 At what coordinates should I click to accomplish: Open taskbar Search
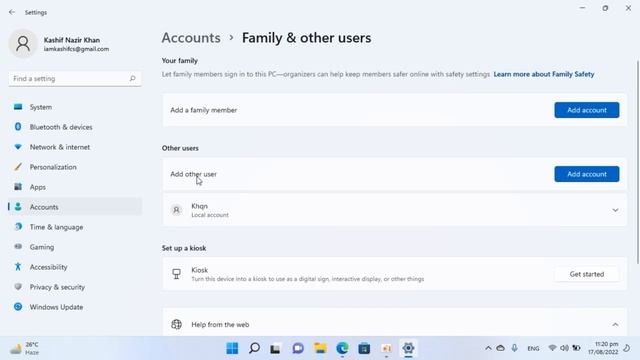(x=254, y=348)
